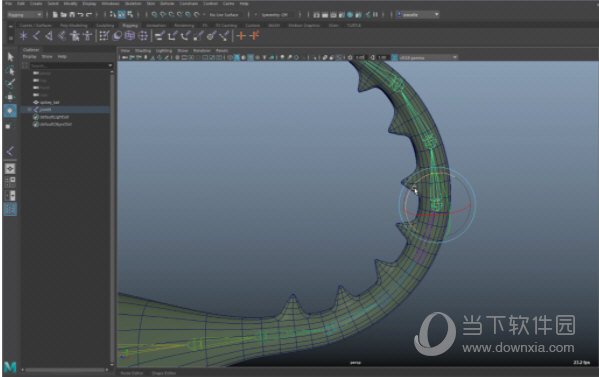Viewport: 599px width, 377px height.
Task: Switch to the Animation shelf tab
Action: (156, 26)
